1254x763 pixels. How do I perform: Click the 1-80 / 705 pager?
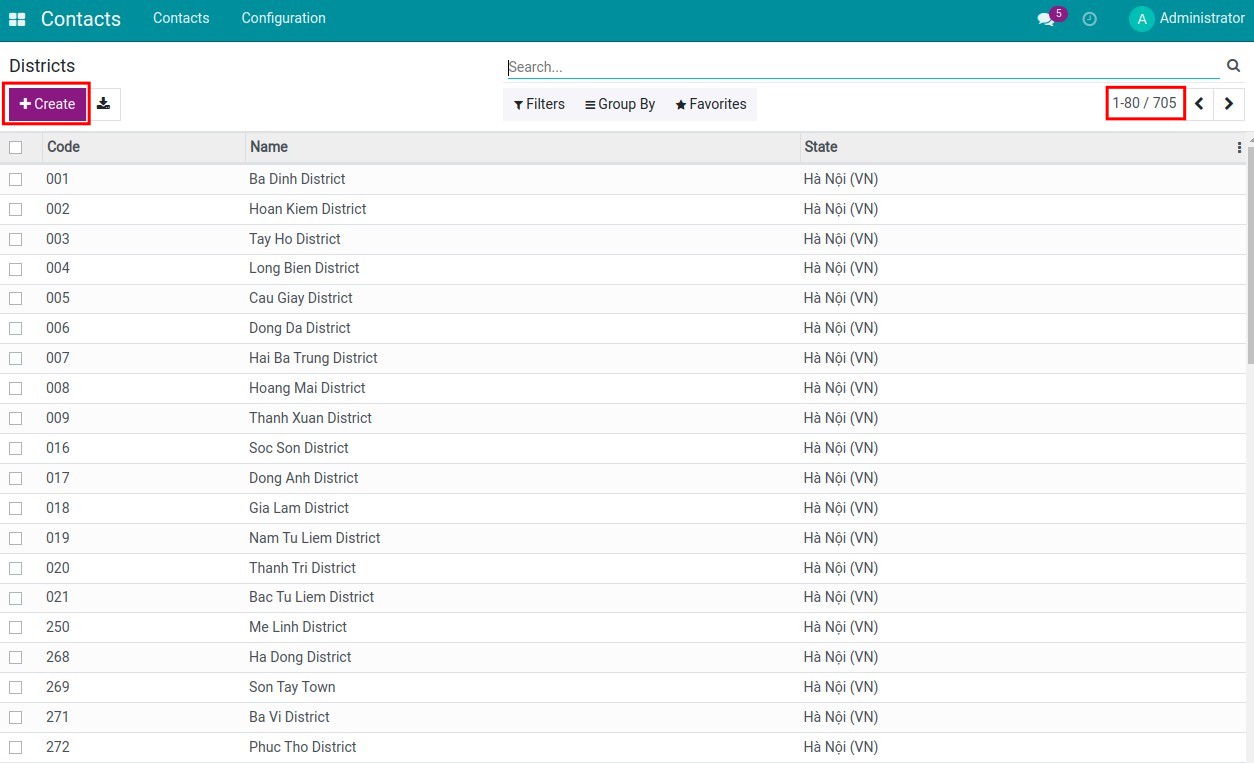(1145, 103)
